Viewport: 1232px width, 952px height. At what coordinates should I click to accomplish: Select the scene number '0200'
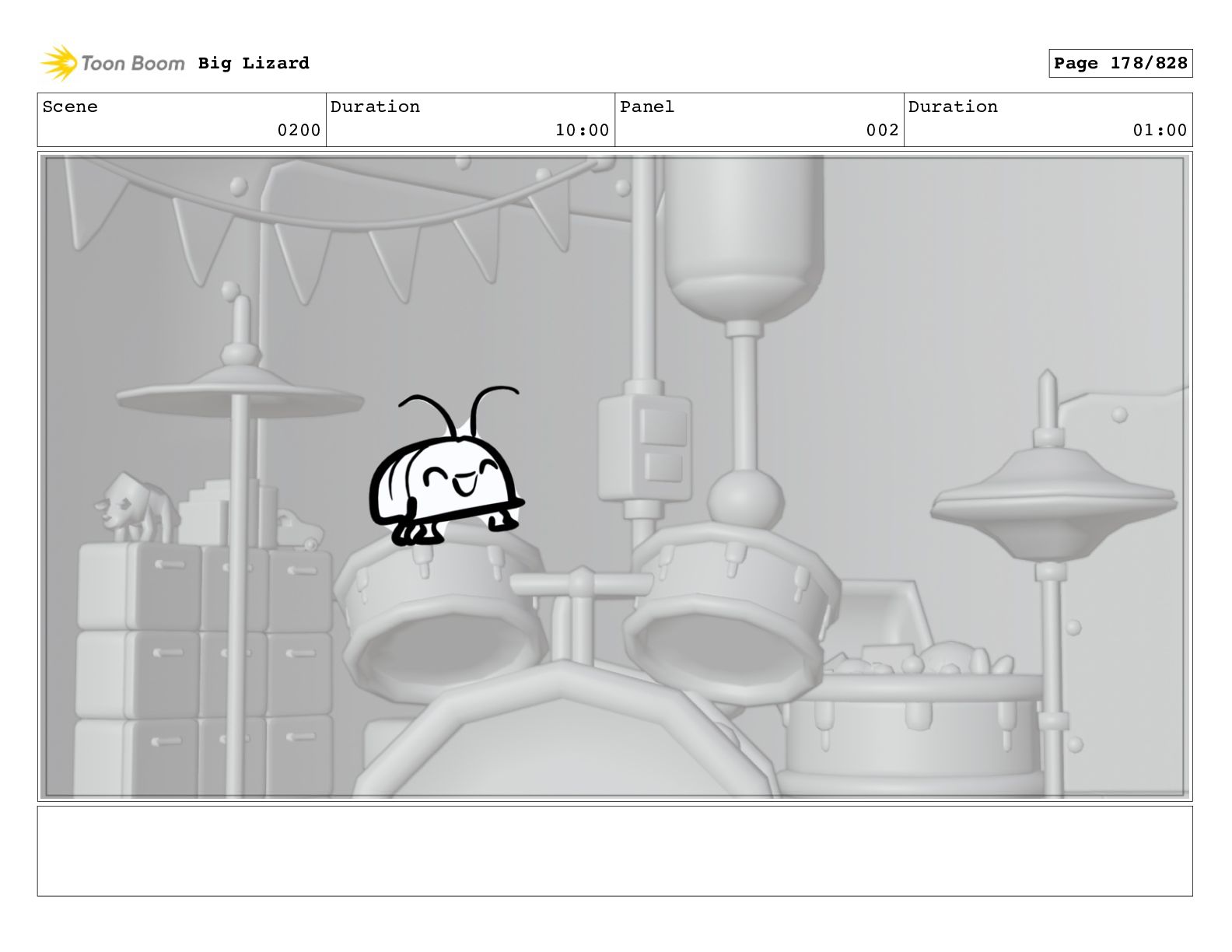pos(299,131)
